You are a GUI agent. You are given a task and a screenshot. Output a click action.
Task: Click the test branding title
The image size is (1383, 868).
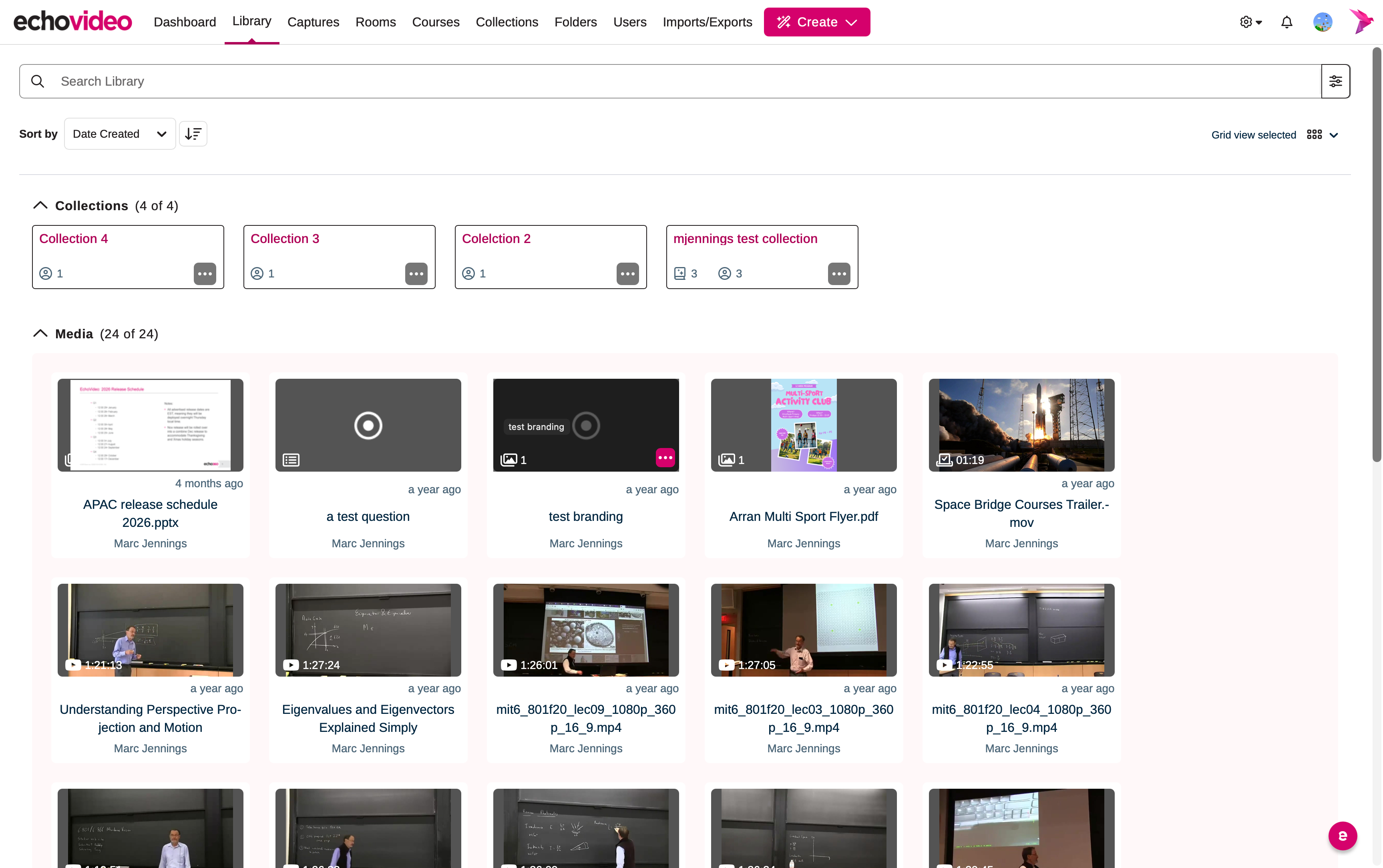pyautogui.click(x=585, y=516)
